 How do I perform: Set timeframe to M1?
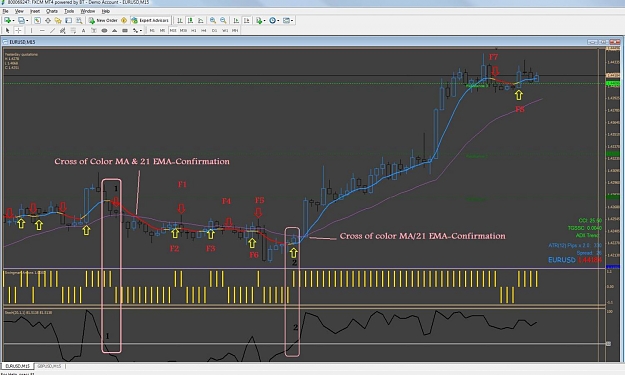pos(152,30)
